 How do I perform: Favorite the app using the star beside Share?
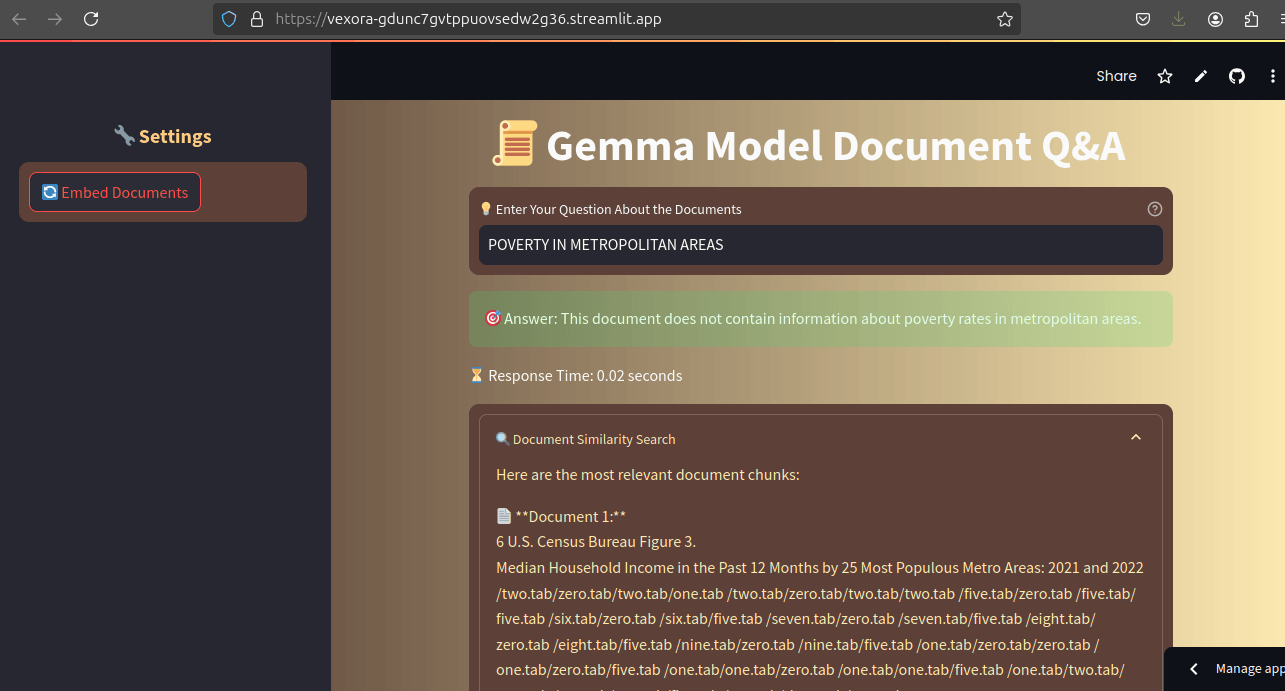(1165, 76)
